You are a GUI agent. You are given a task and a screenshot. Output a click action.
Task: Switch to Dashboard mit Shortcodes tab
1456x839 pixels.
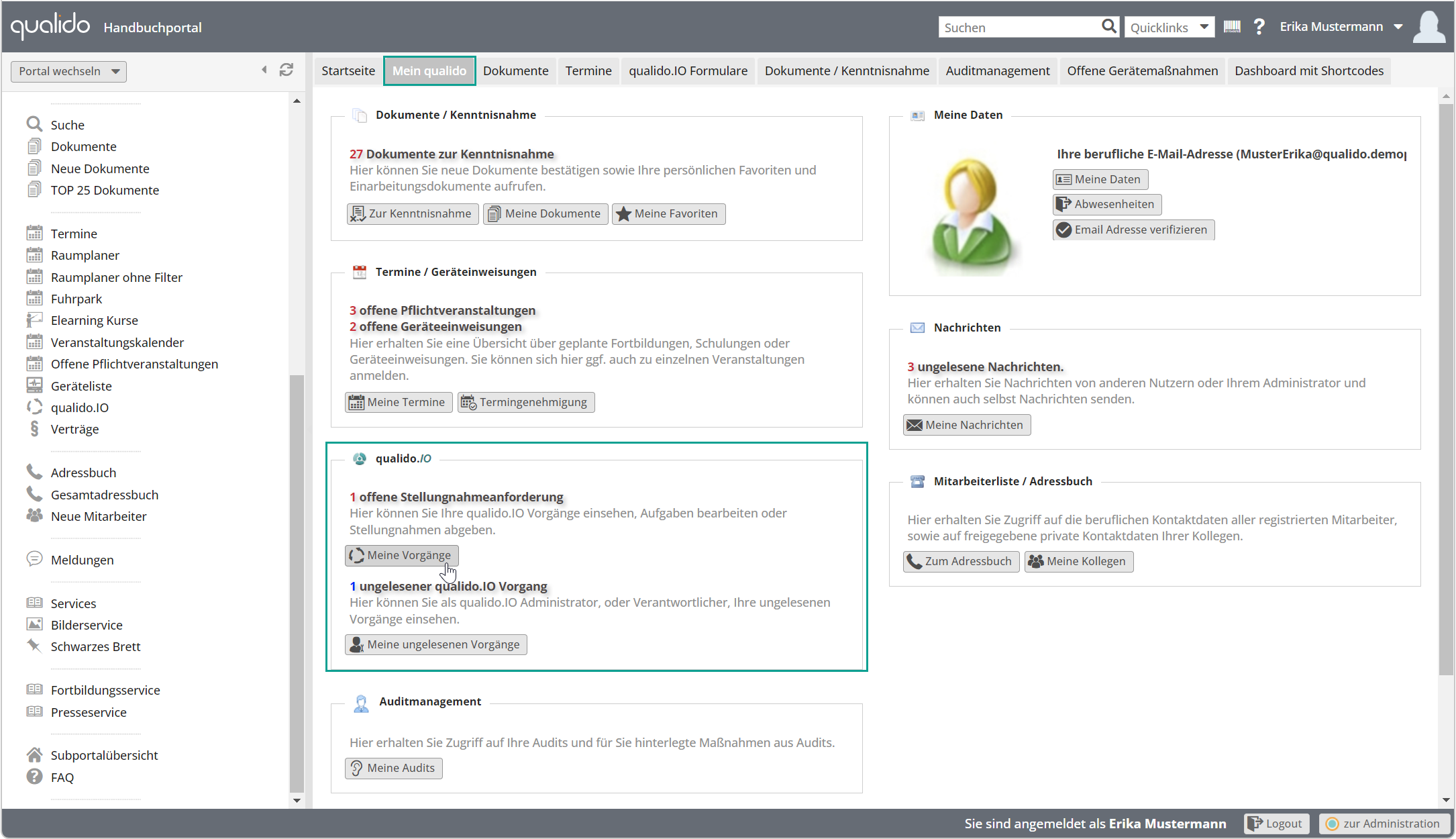(1309, 70)
